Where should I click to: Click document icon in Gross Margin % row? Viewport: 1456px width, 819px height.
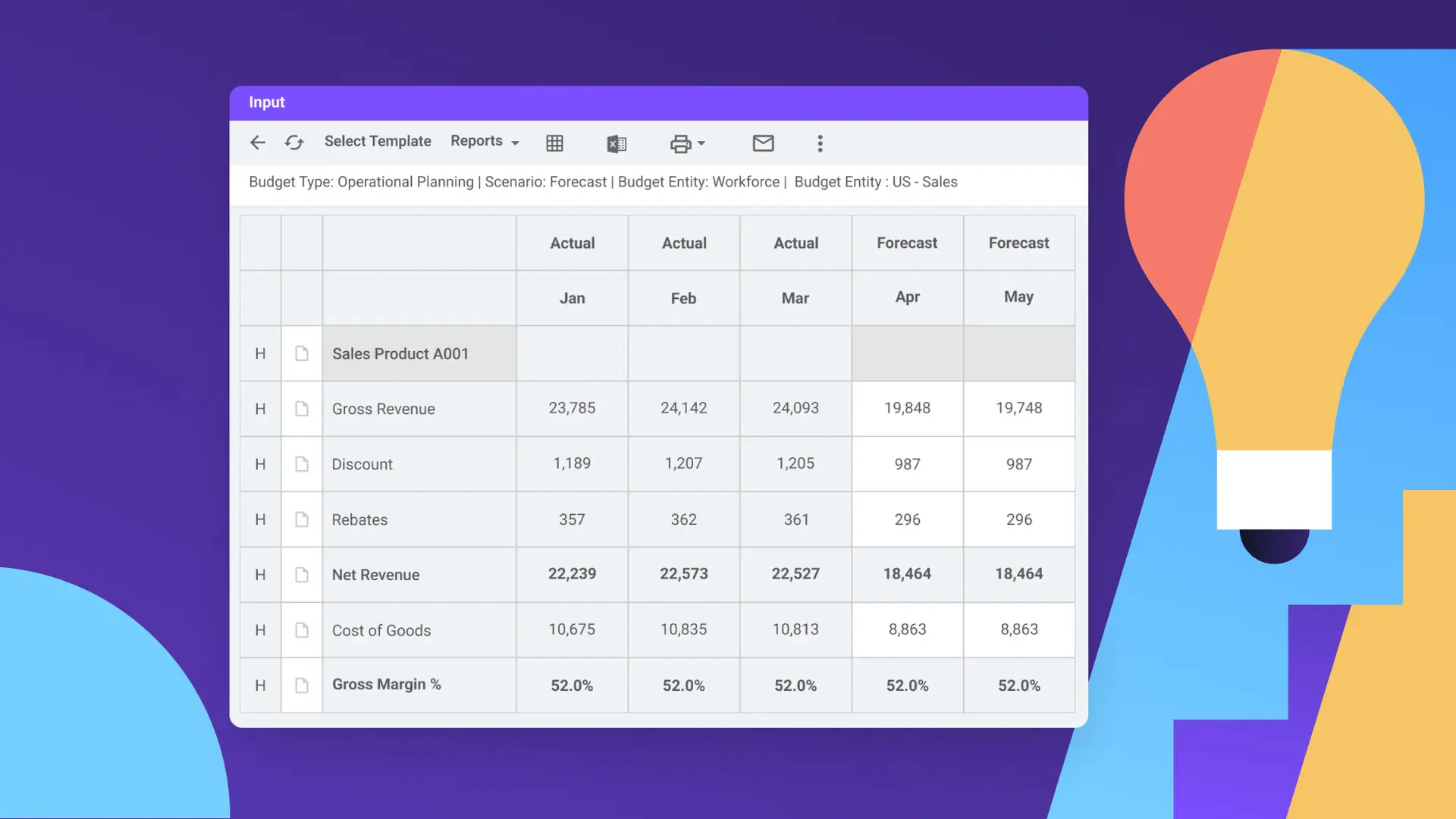(x=302, y=686)
